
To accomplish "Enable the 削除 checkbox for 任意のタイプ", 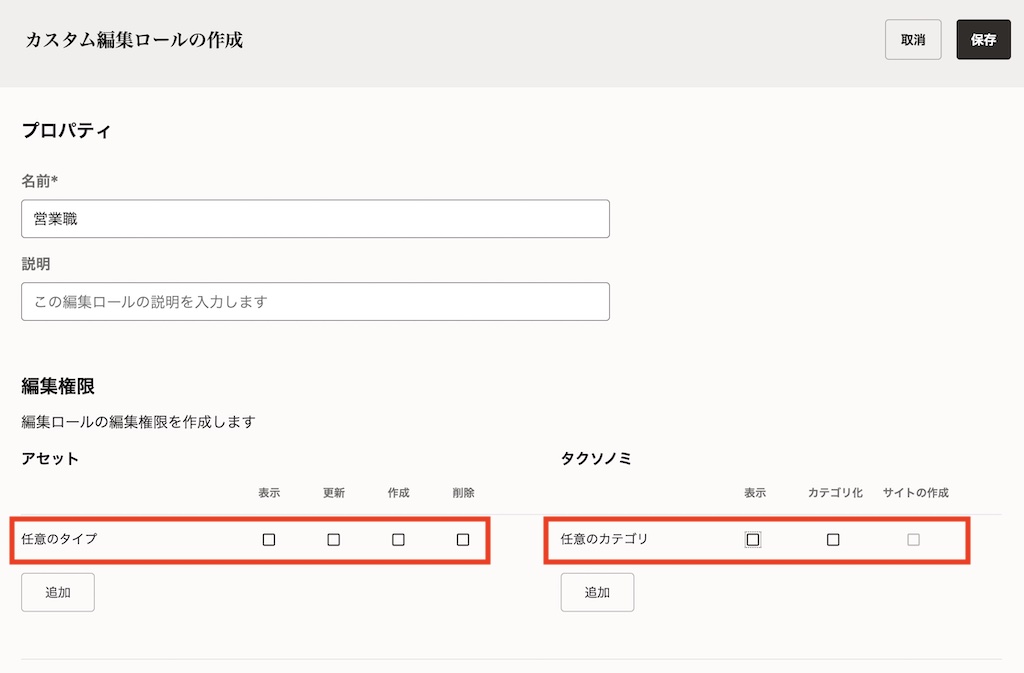I will (x=462, y=539).
